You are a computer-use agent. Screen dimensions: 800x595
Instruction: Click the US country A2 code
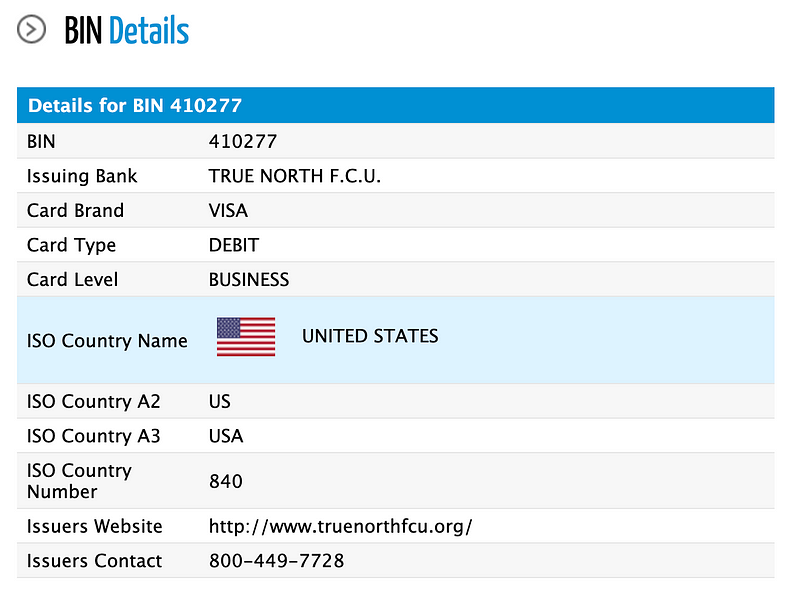click(219, 401)
